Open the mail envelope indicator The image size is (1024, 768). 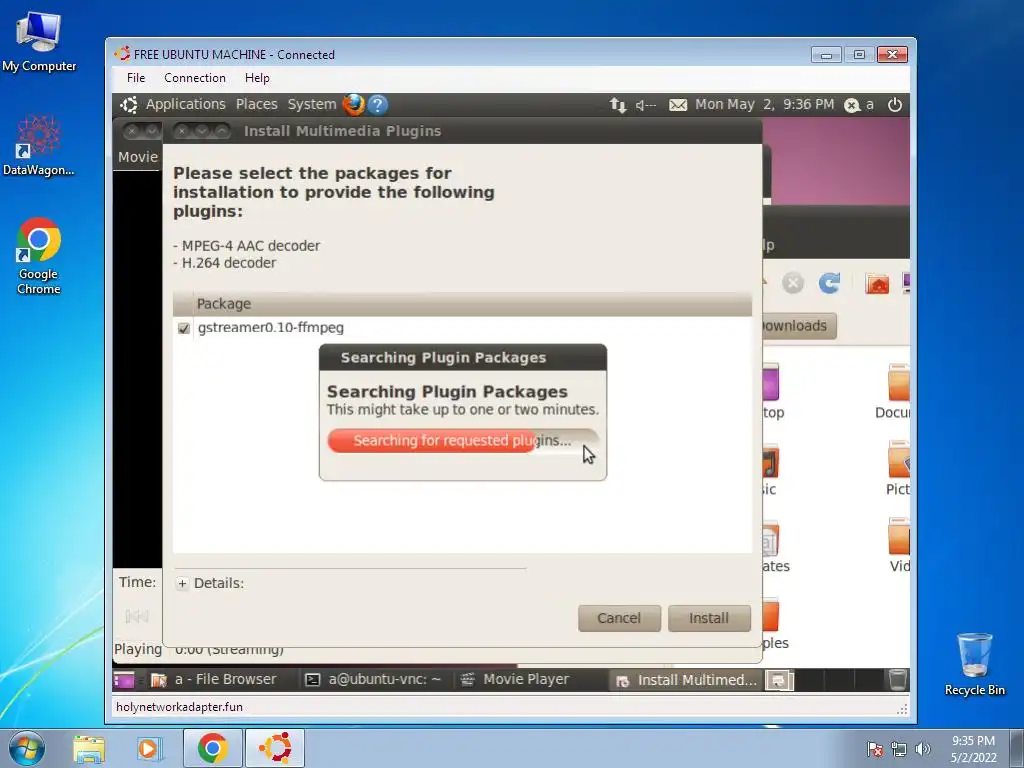click(678, 104)
